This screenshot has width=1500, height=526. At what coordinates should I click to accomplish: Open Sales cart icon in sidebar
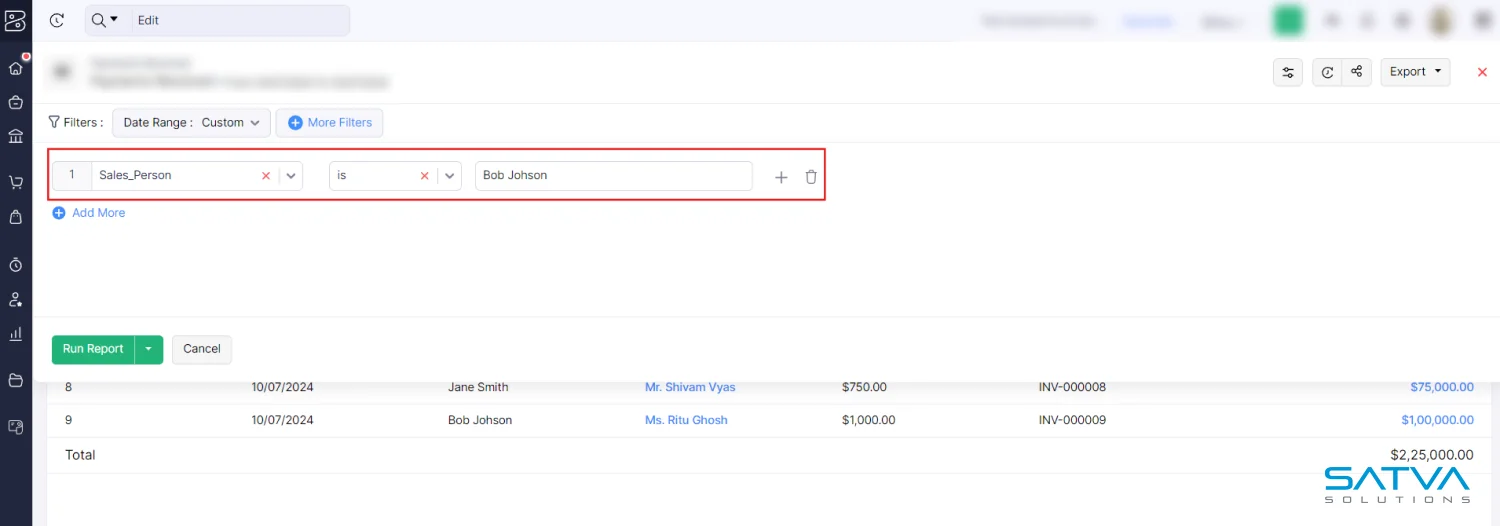coord(15,182)
